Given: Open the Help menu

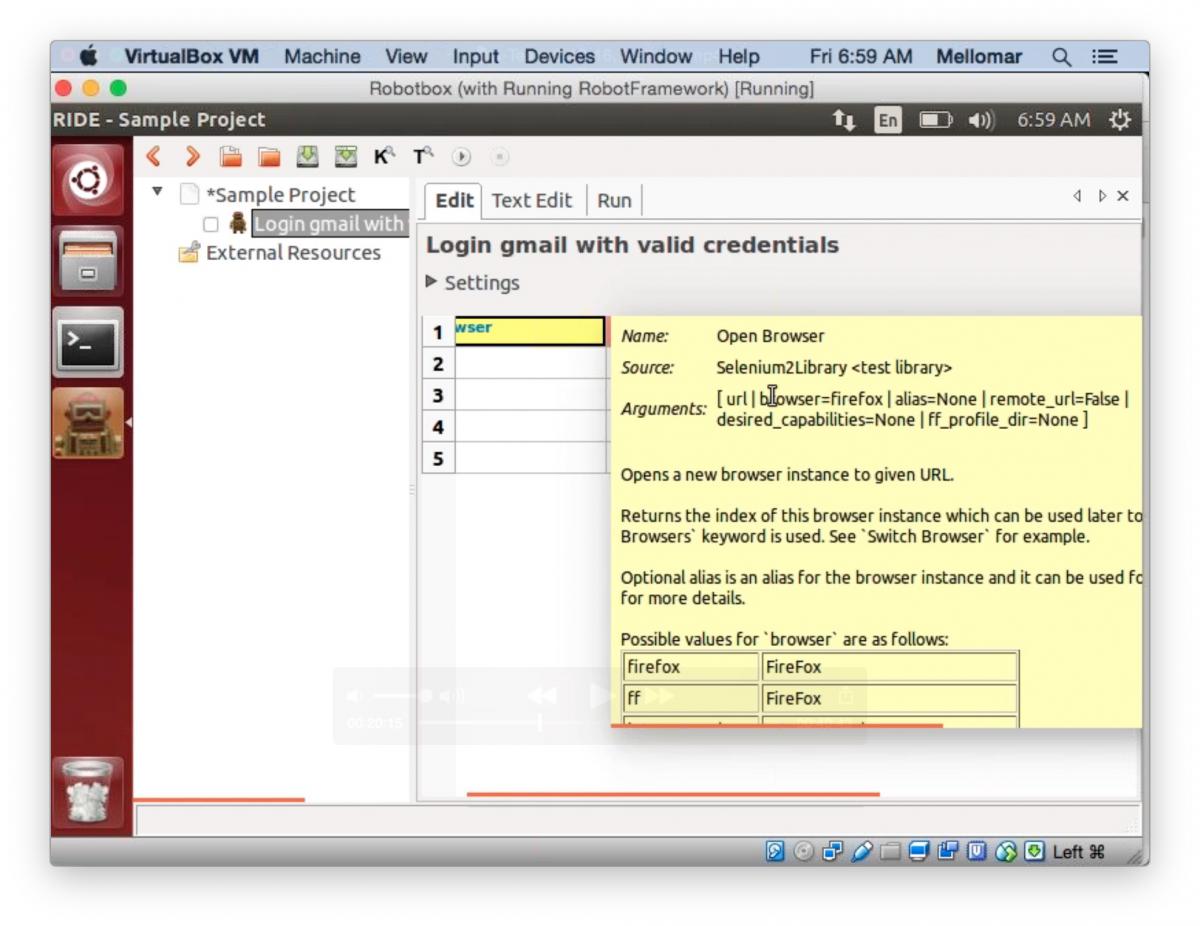Looking at the screenshot, I should 739,57.
